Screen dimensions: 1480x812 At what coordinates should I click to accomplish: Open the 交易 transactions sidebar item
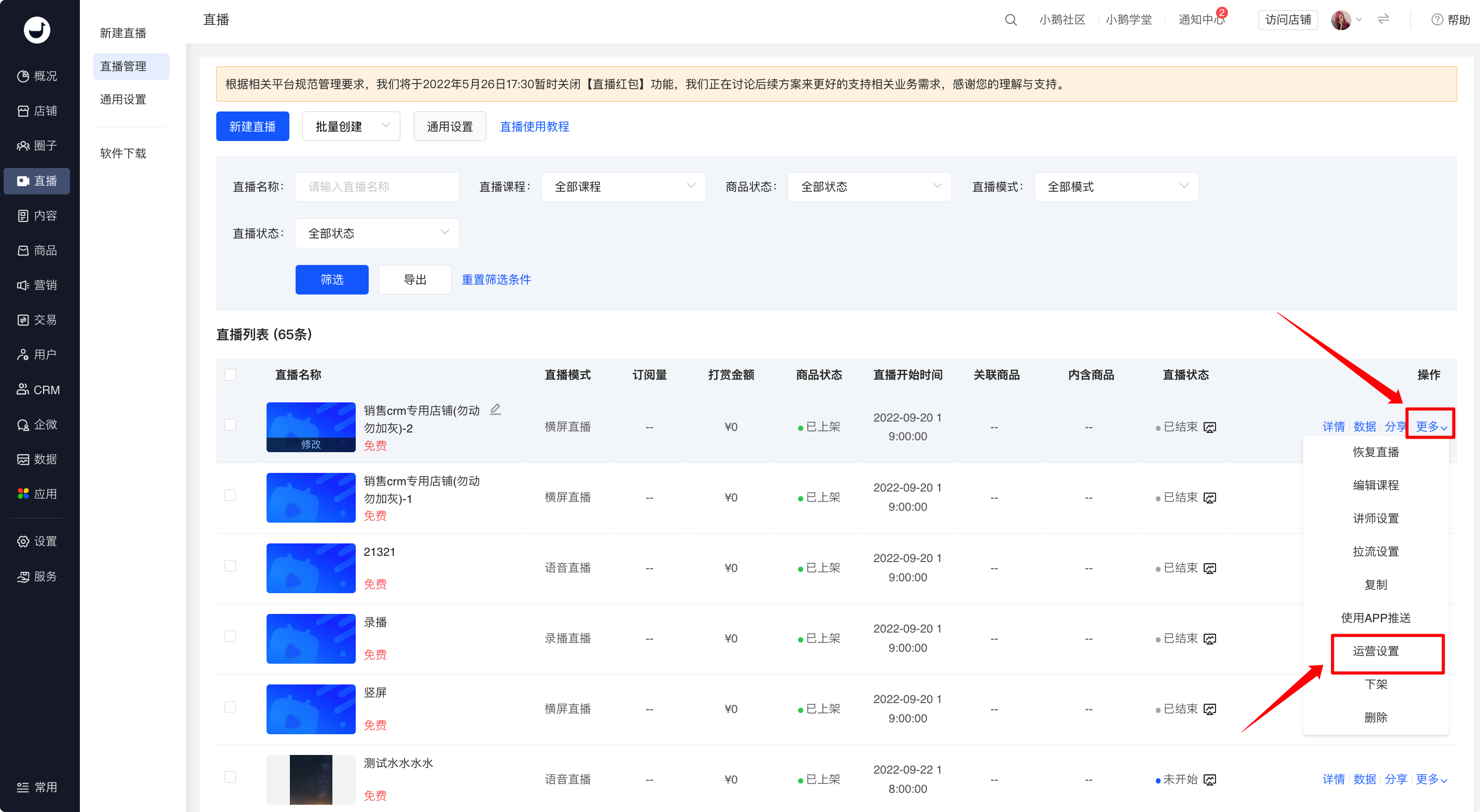(x=37, y=319)
